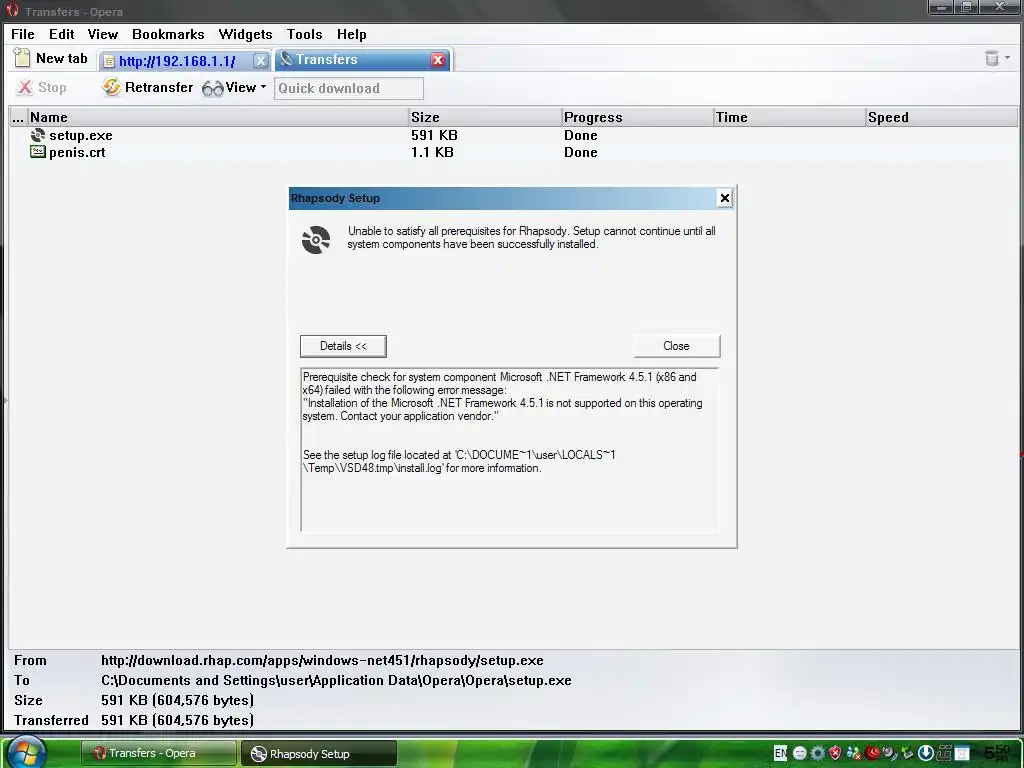
Task: Sort transfers by Speed column
Action: [942, 118]
